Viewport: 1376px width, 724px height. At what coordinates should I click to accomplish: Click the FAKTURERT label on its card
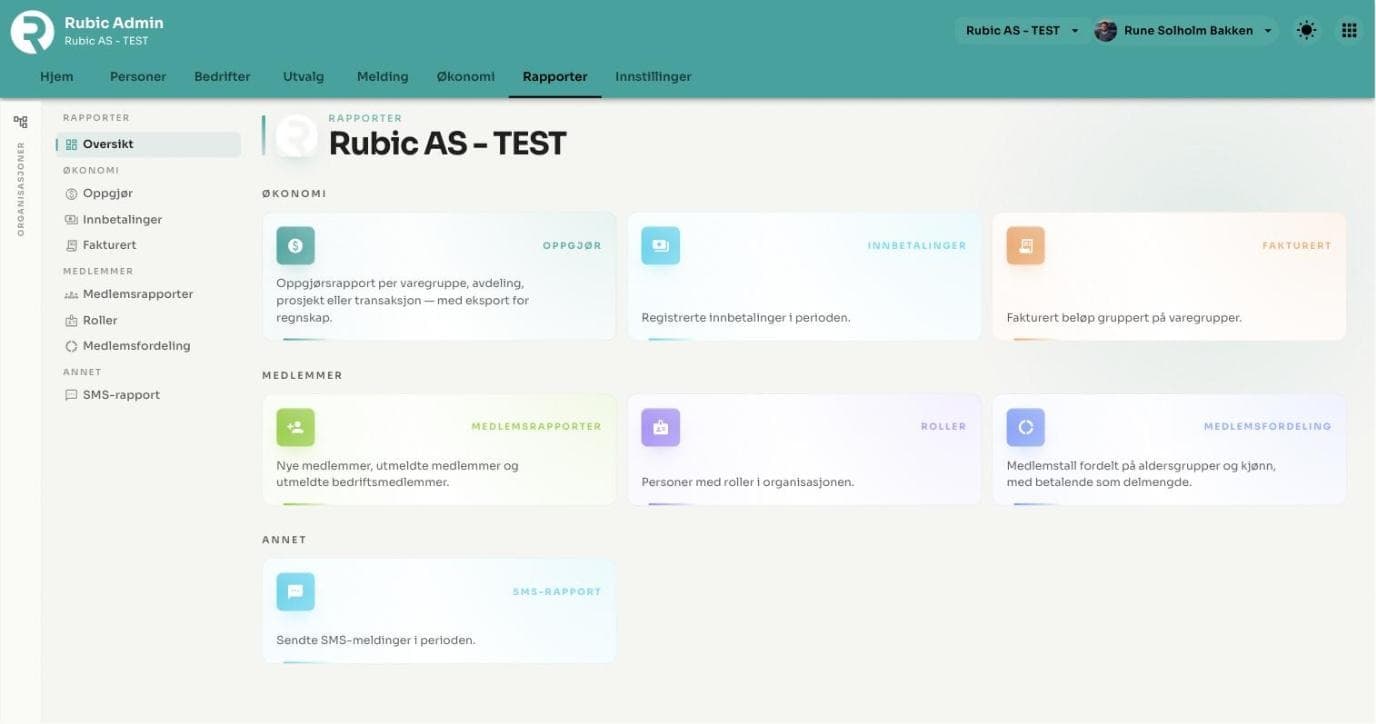(x=1297, y=245)
